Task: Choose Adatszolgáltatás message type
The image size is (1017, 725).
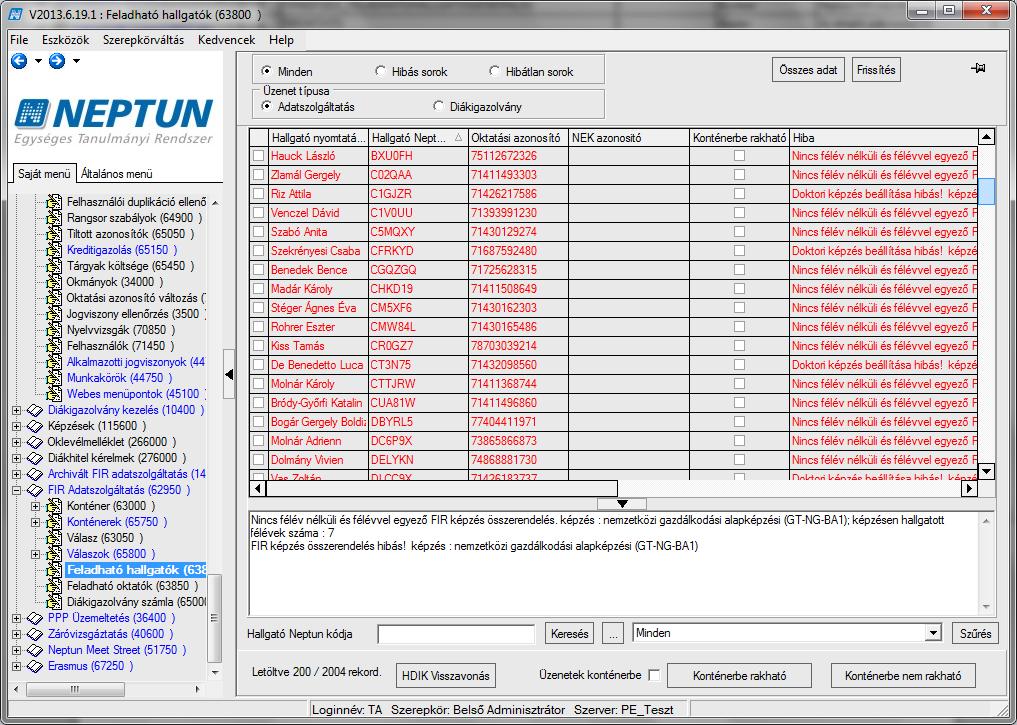Action: 266,106
